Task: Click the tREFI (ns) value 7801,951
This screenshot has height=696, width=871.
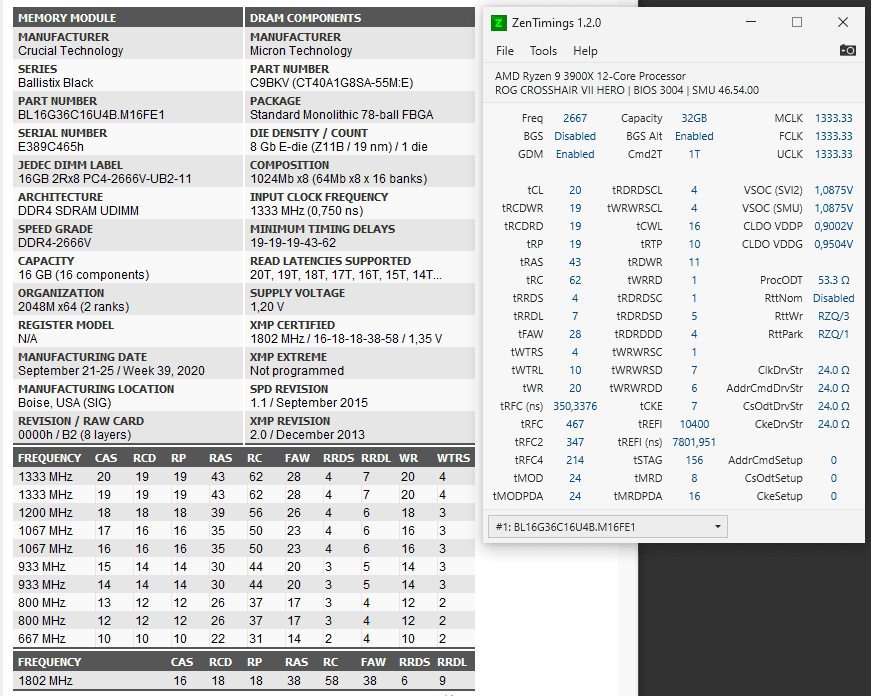Action: click(694, 442)
